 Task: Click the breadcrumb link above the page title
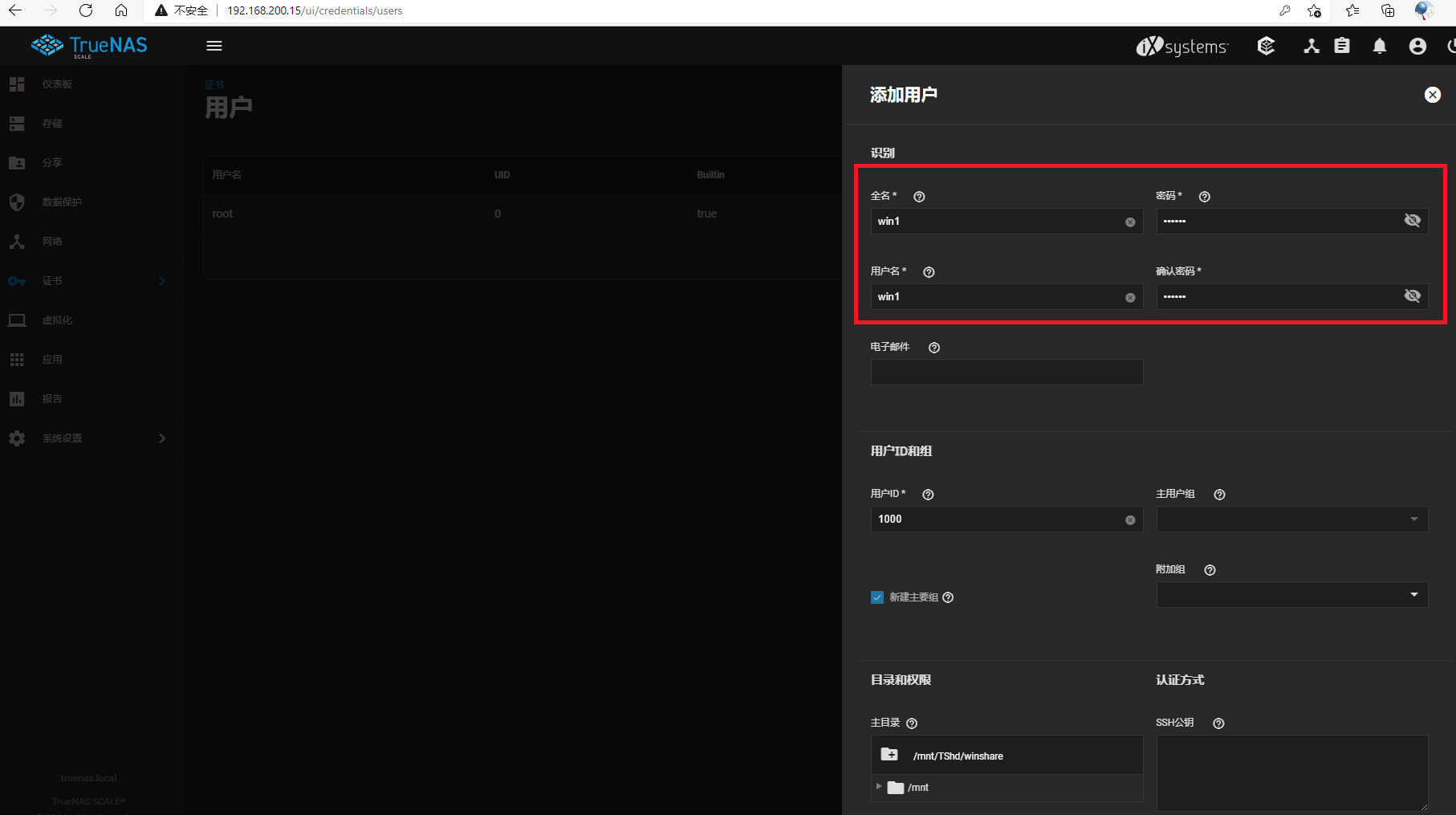click(214, 85)
